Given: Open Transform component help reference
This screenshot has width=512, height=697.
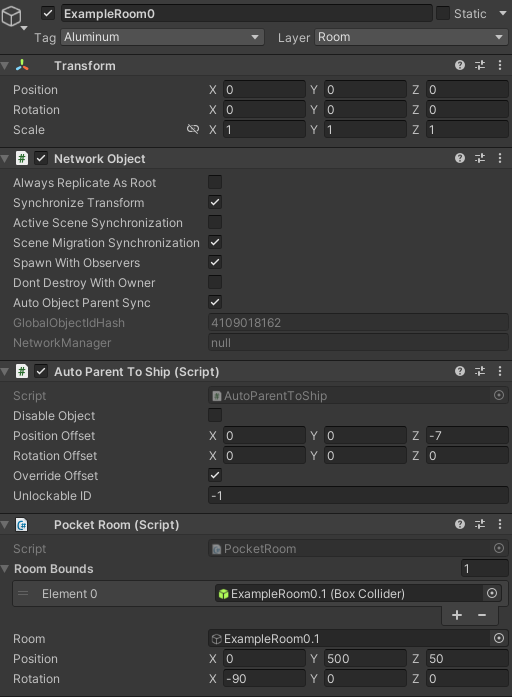Looking at the screenshot, I should pos(460,65).
